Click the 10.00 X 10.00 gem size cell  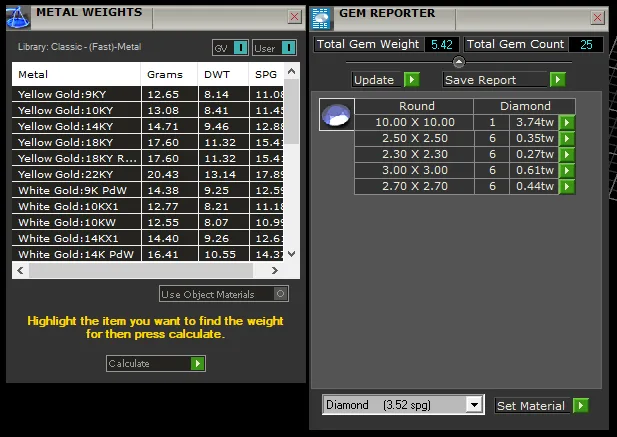[414, 122]
